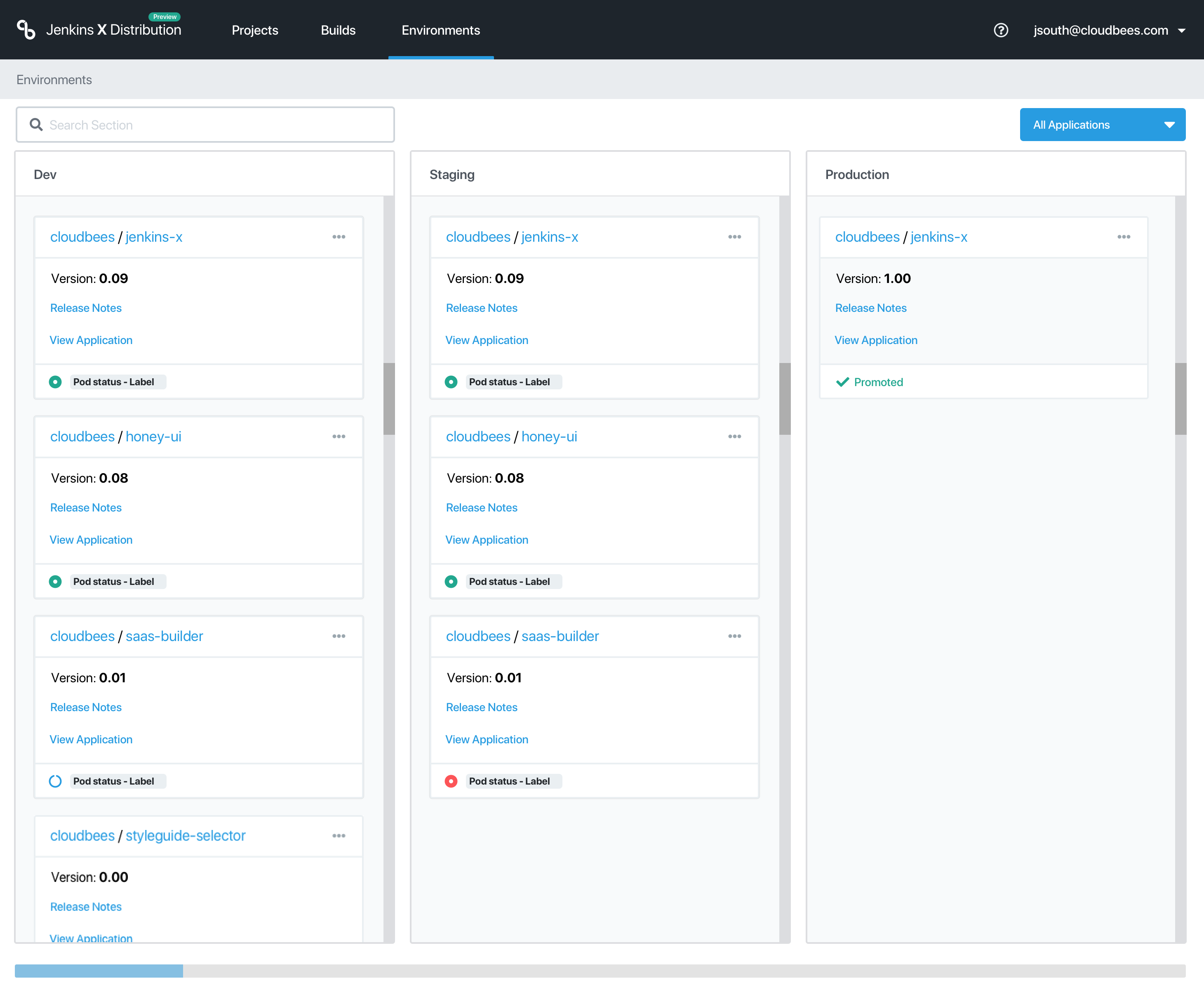The image size is (1204, 990).
Task: Click green pod status icon on Staging jenkins-x
Action: 451,382
